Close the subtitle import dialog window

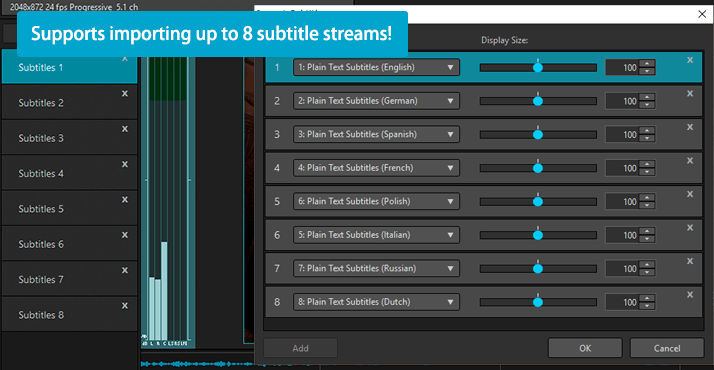[702, 14]
